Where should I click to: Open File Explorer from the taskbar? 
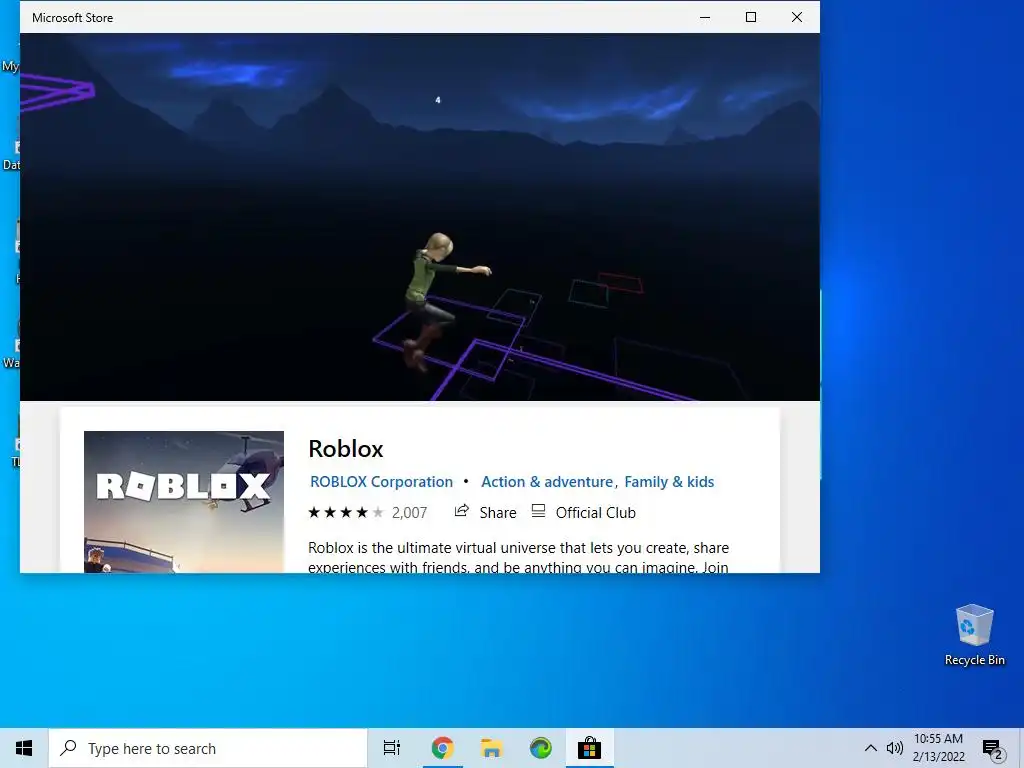tap(491, 748)
